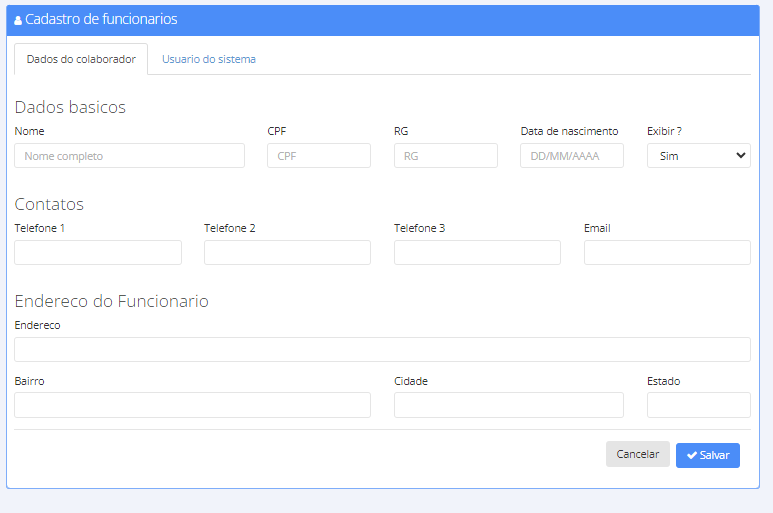Click the Exibir ? label

point(664,131)
